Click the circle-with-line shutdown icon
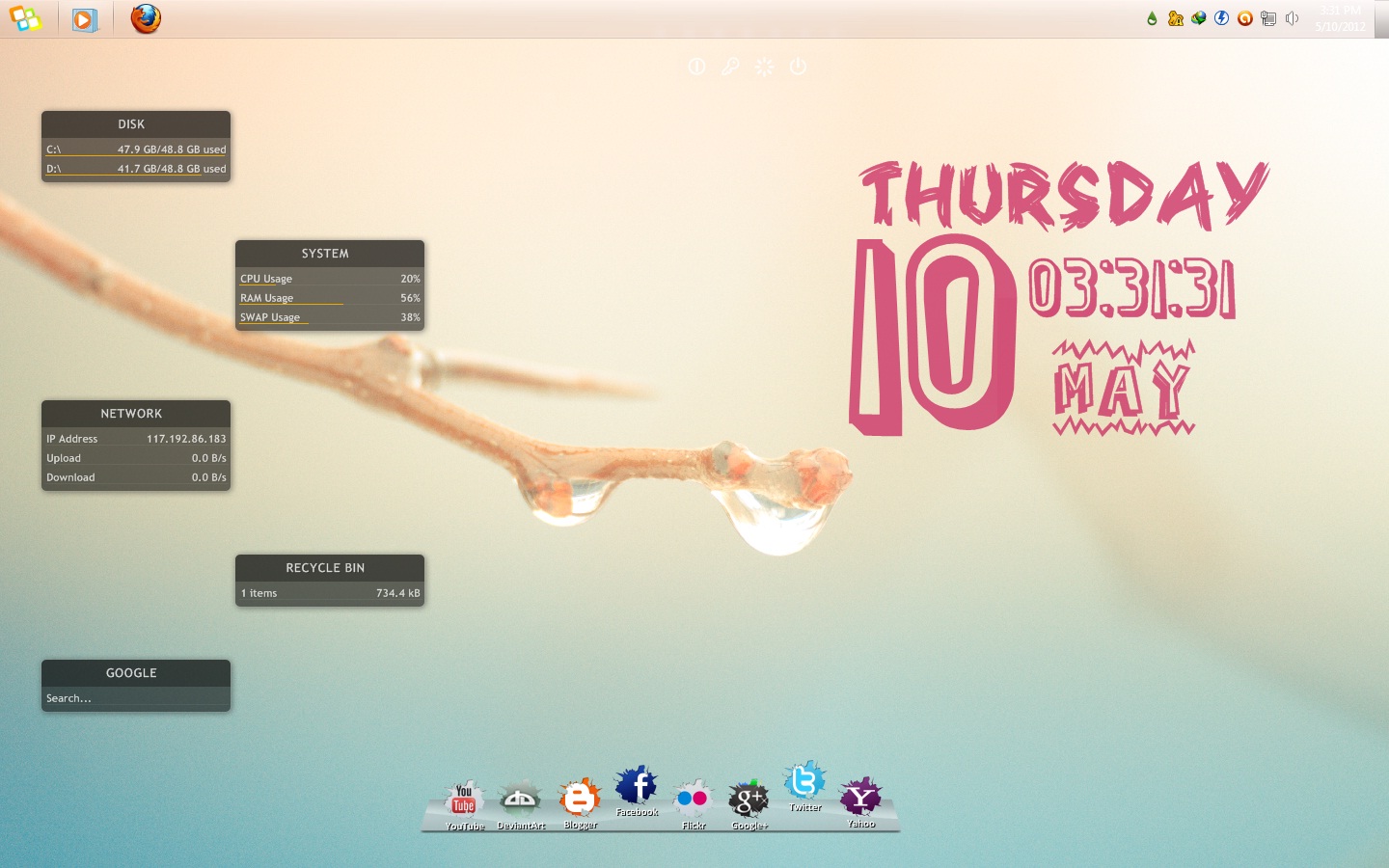The height and width of the screenshot is (868, 1389). pyautogui.click(x=696, y=67)
